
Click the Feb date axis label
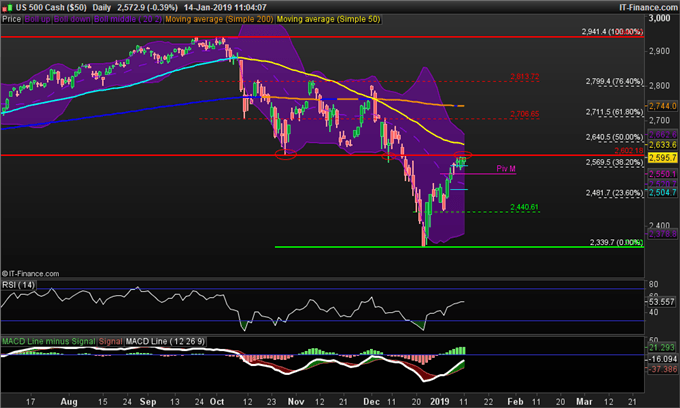(515, 401)
